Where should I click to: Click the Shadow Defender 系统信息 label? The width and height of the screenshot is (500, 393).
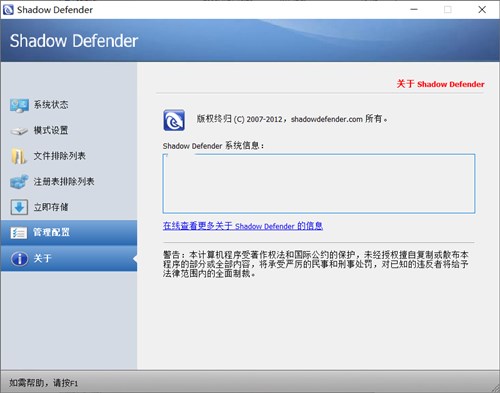coord(213,146)
